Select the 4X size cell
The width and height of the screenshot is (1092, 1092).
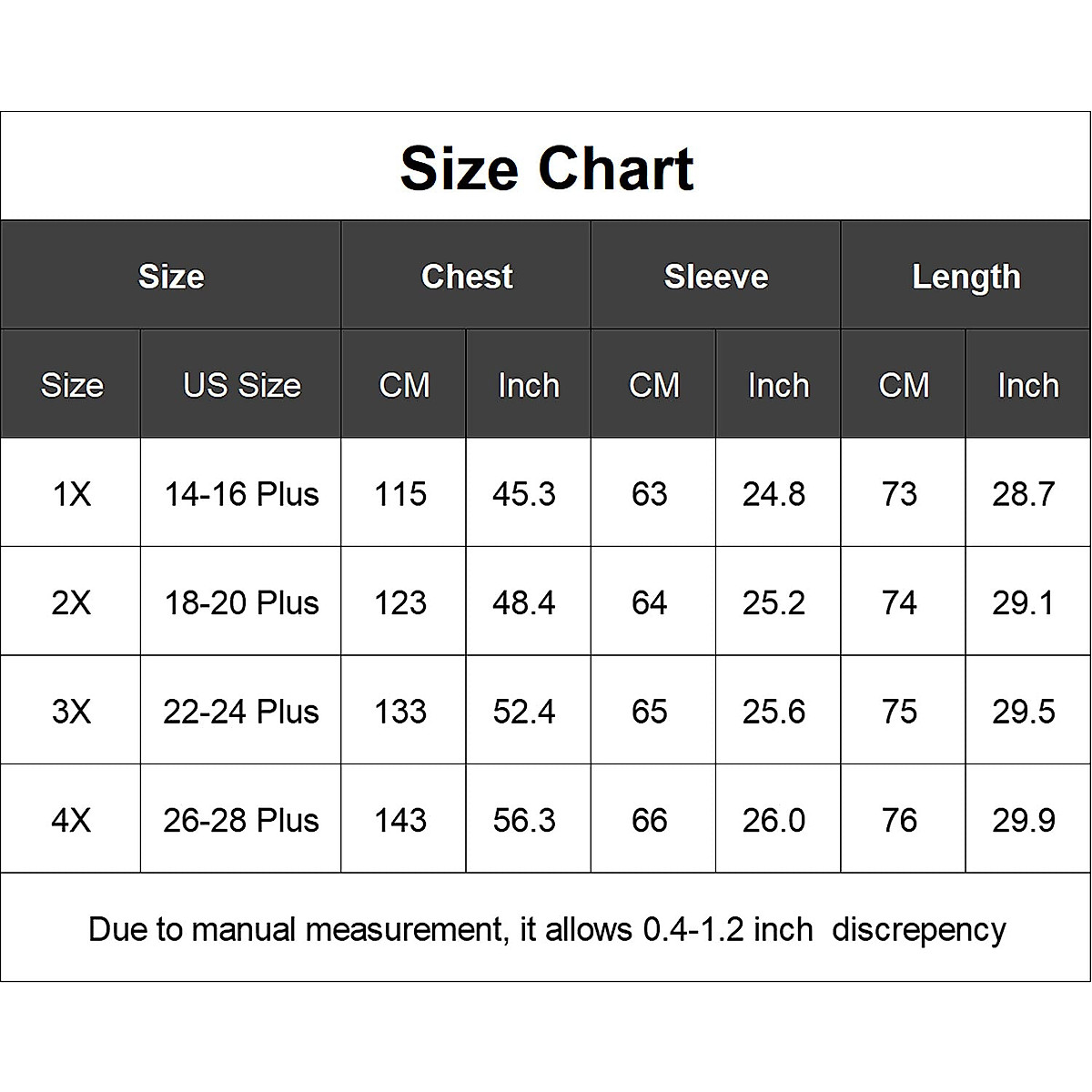click(71, 820)
